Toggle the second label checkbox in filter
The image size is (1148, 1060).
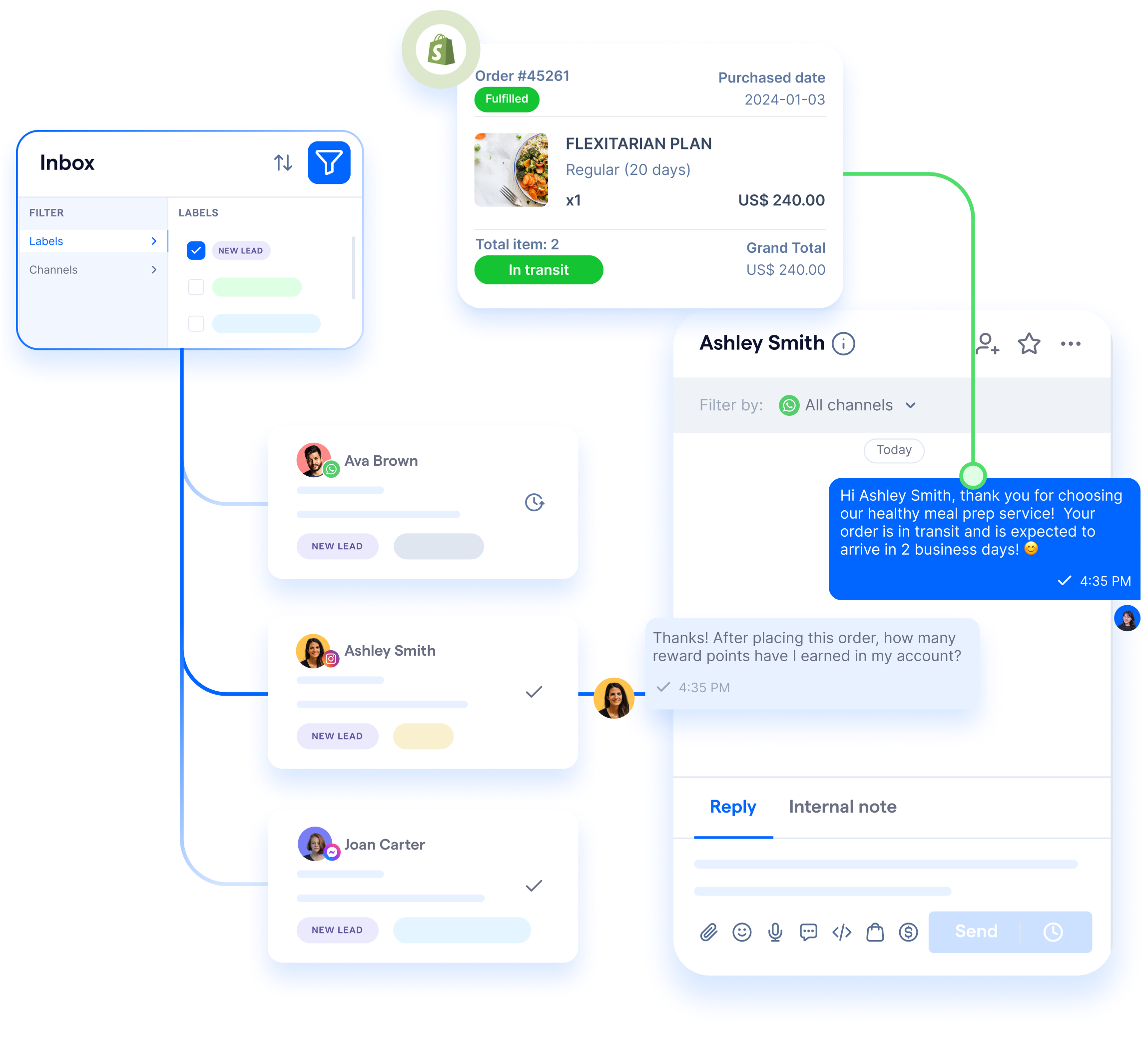click(x=196, y=289)
